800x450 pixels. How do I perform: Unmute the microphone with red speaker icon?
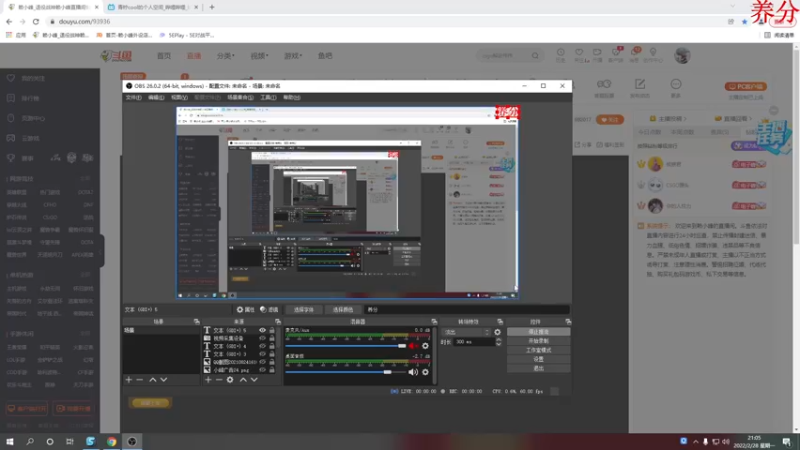point(413,346)
